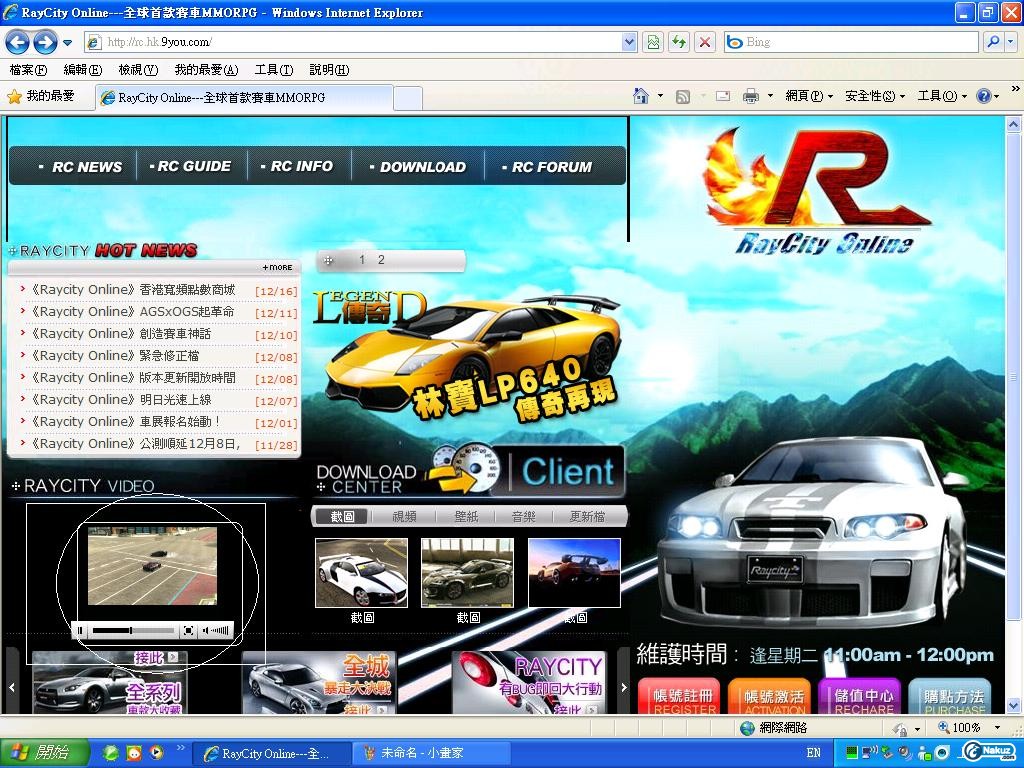Viewport: 1024px width, 768px height.
Task: Open the recent pages dropdown arrow
Action: coord(67,43)
